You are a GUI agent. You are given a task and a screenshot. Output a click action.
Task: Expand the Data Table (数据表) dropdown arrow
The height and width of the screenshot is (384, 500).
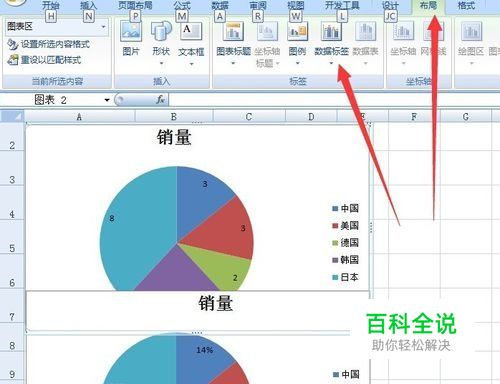tap(365, 63)
